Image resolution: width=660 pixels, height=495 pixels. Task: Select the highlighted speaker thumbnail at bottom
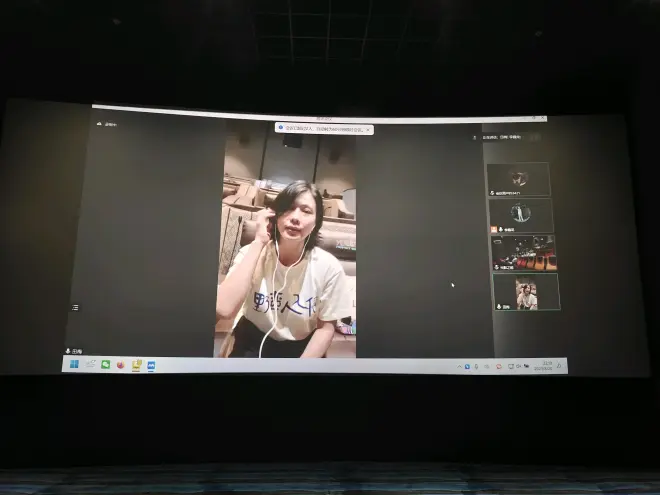coord(526,292)
